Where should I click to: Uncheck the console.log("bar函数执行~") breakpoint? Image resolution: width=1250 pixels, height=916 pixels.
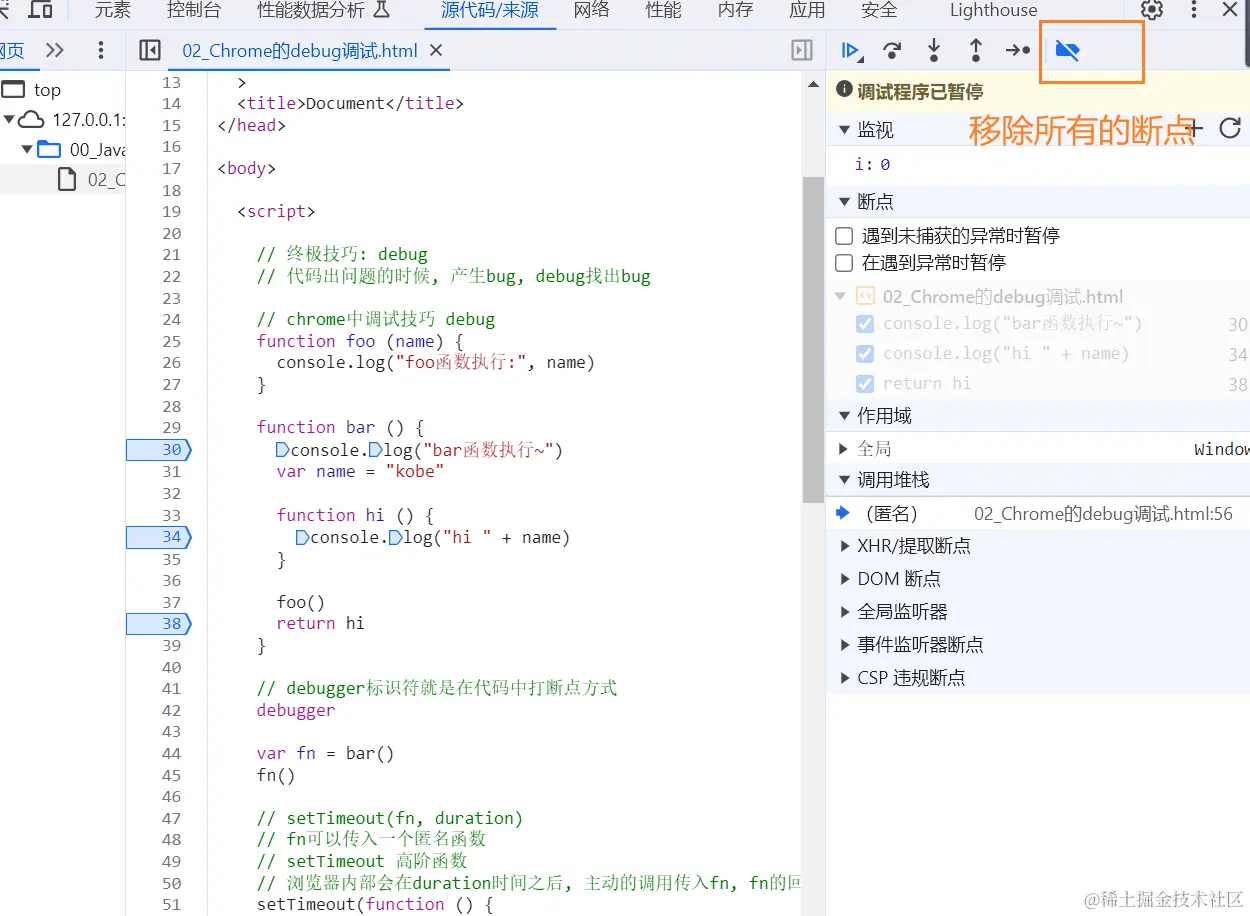(x=865, y=324)
